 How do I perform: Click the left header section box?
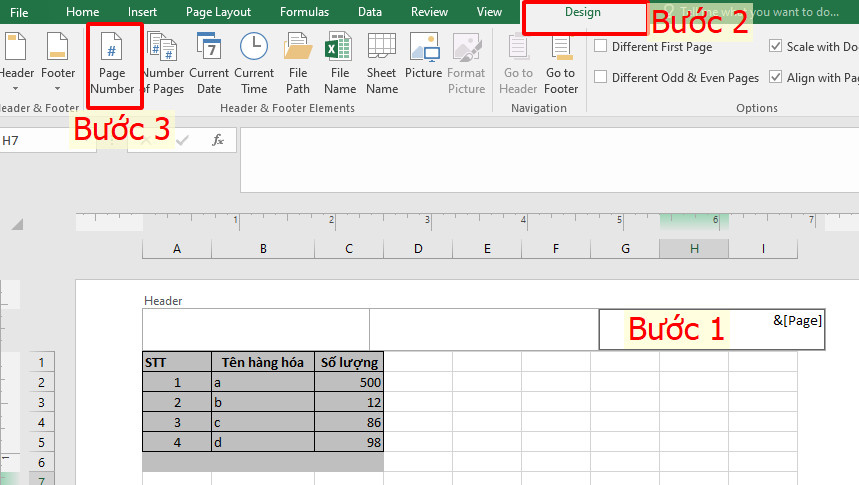point(256,329)
